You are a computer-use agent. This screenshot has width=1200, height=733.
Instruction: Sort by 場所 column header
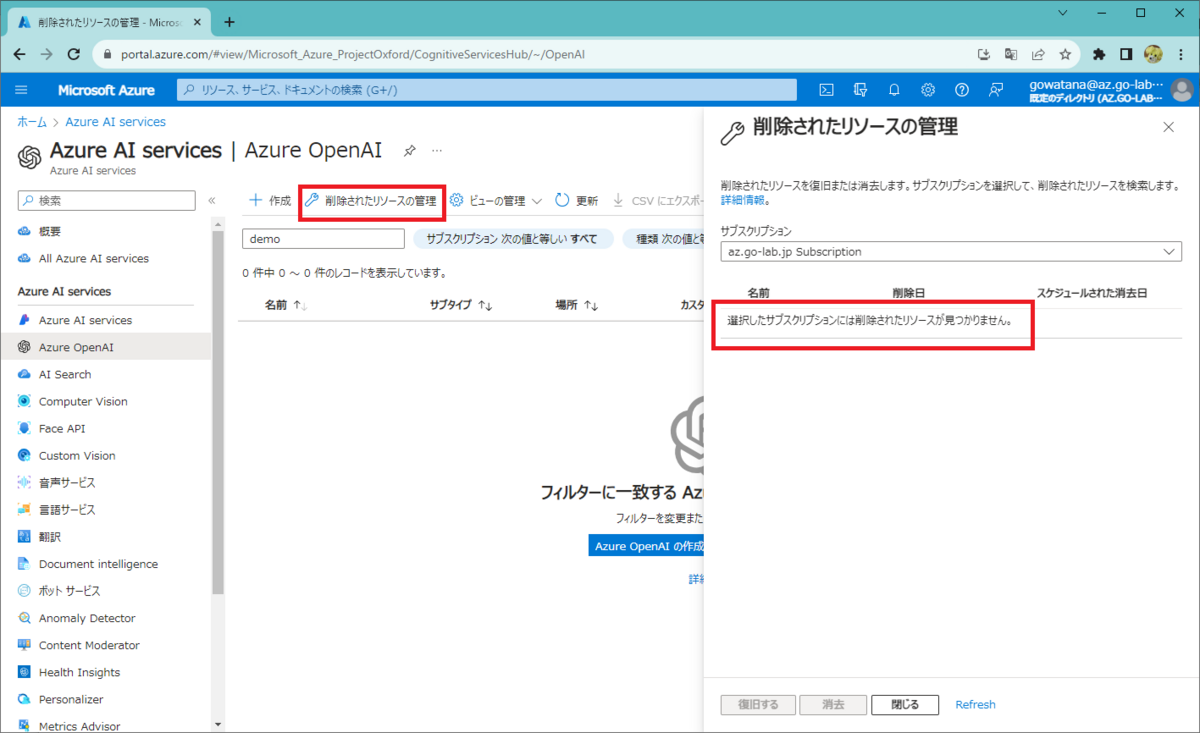[577, 305]
